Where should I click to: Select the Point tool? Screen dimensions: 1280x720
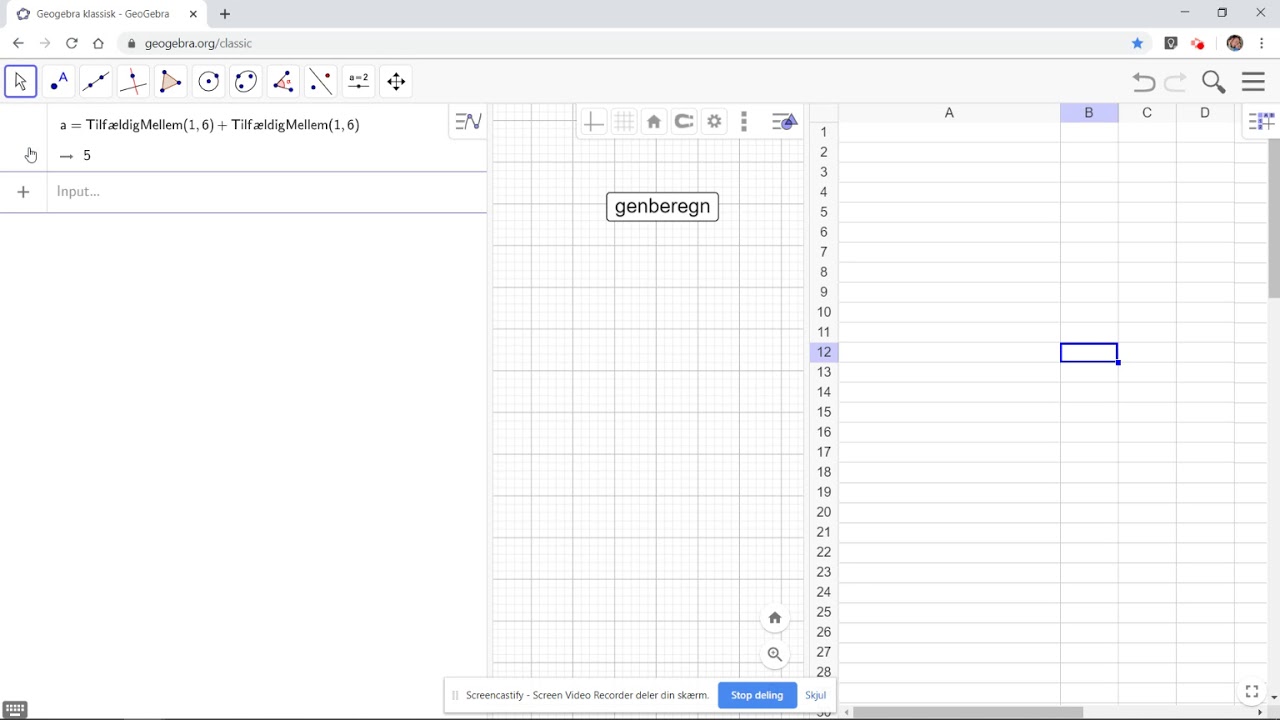59,82
